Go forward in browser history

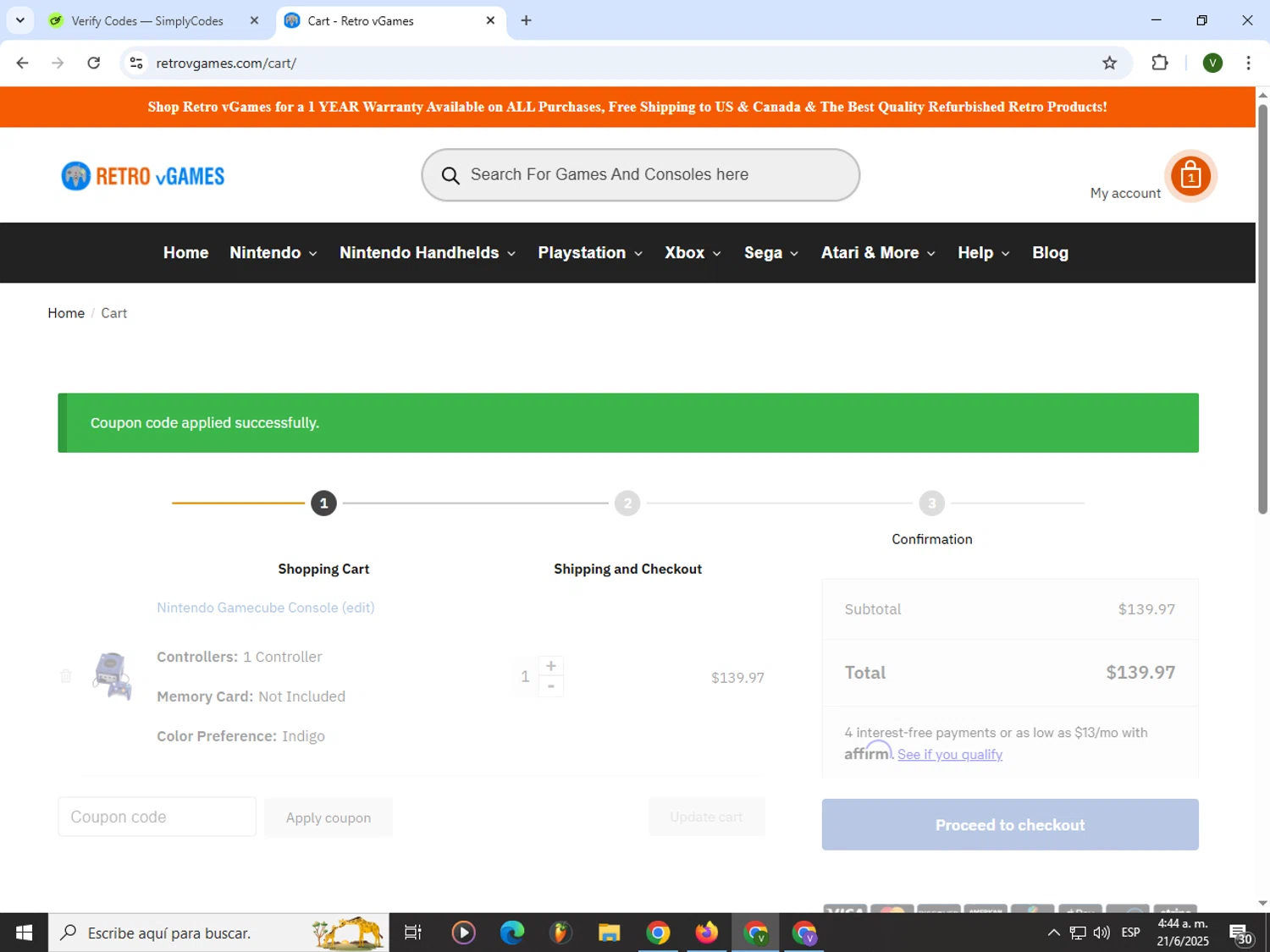58,63
